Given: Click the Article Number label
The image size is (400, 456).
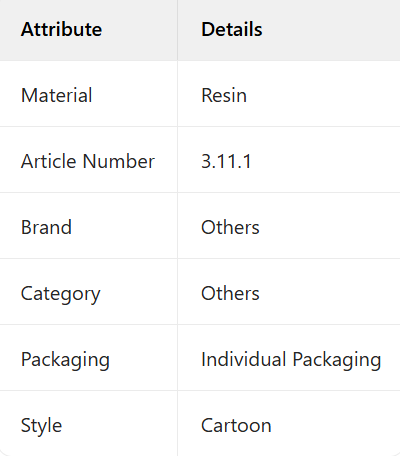Looking at the screenshot, I should pos(88,161).
